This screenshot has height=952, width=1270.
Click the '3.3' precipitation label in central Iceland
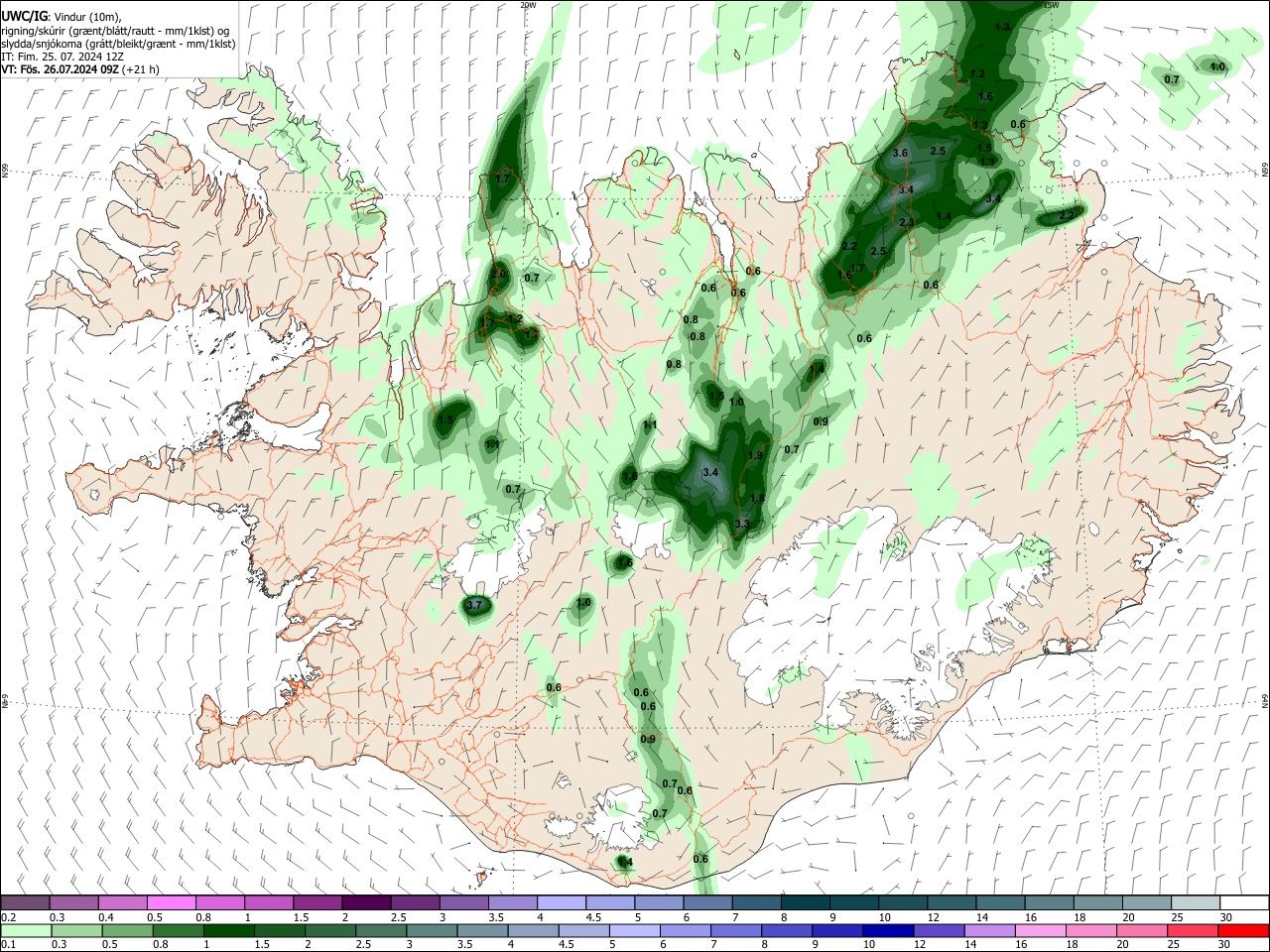741,524
